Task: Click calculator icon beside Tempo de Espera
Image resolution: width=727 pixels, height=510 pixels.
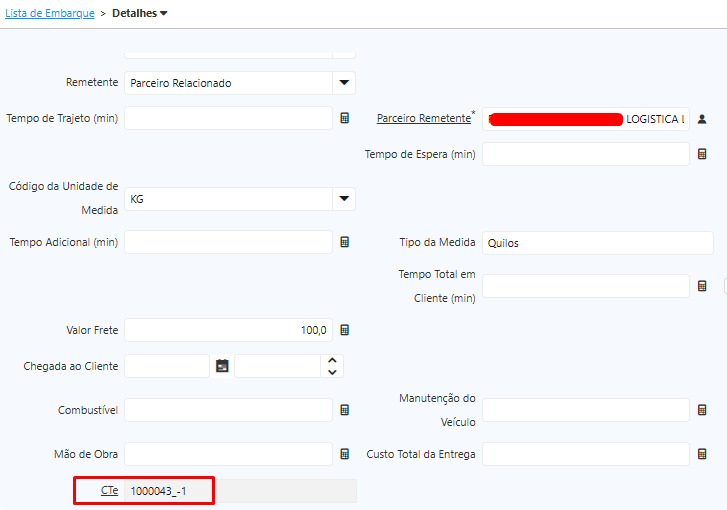Action: (702, 154)
